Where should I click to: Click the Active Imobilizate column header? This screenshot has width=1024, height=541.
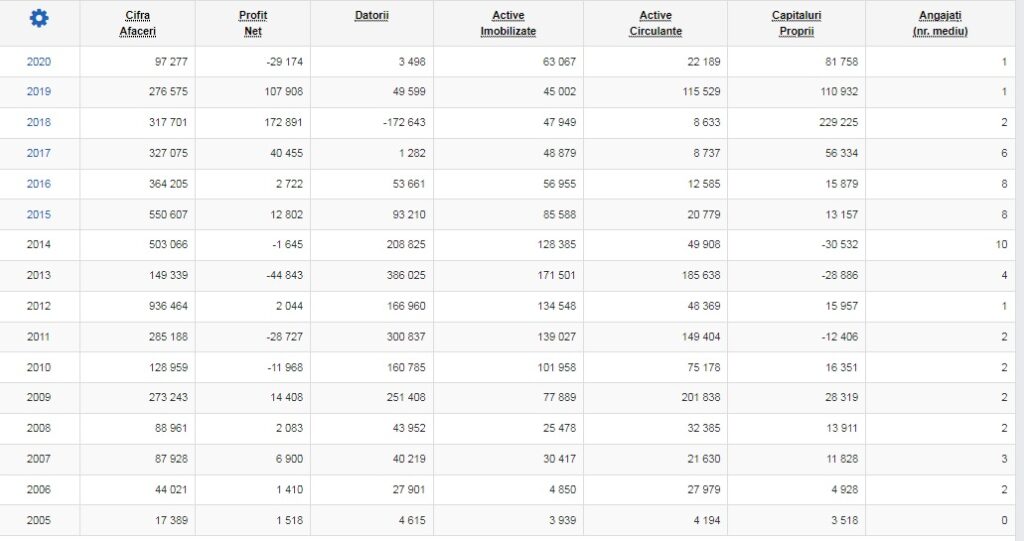(508, 23)
